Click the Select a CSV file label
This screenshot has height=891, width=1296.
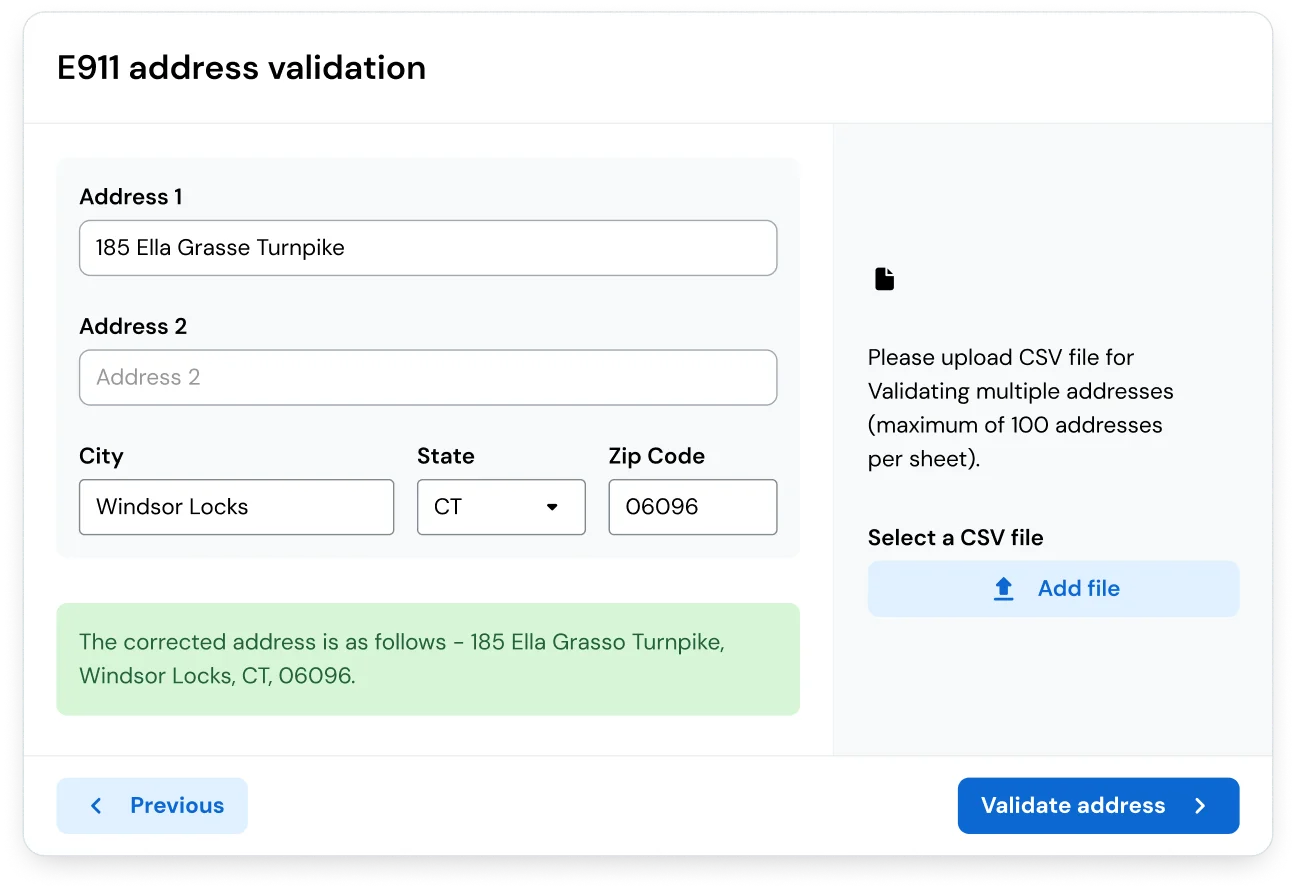tap(955, 537)
